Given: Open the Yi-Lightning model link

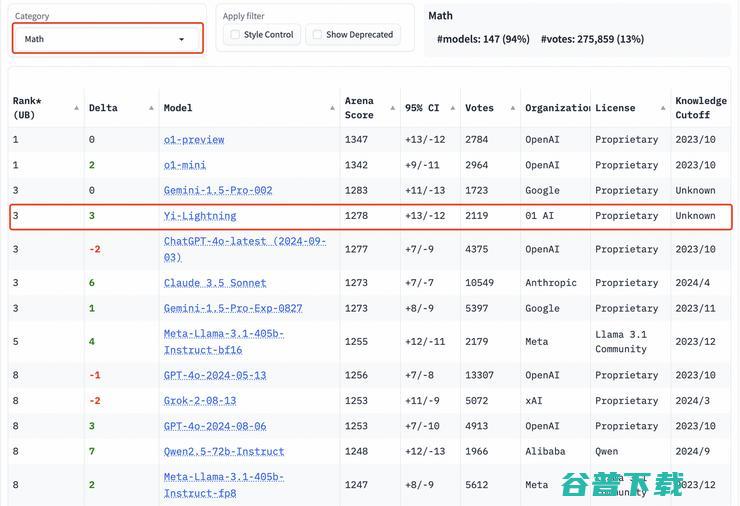Looking at the screenshot, I should pos(200,216).
